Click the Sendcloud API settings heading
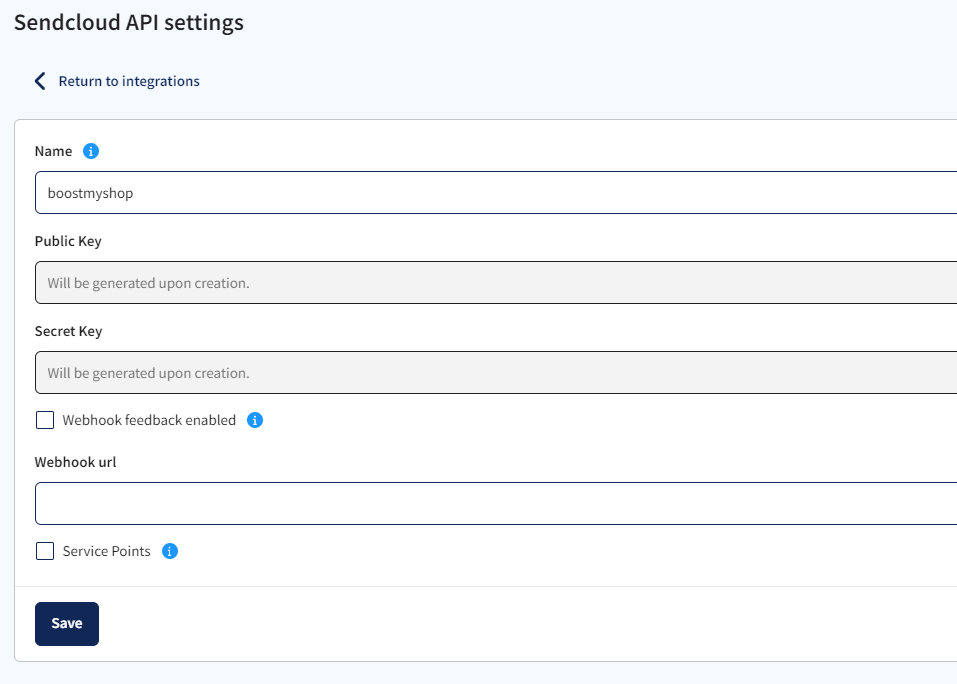 [129, 22]
